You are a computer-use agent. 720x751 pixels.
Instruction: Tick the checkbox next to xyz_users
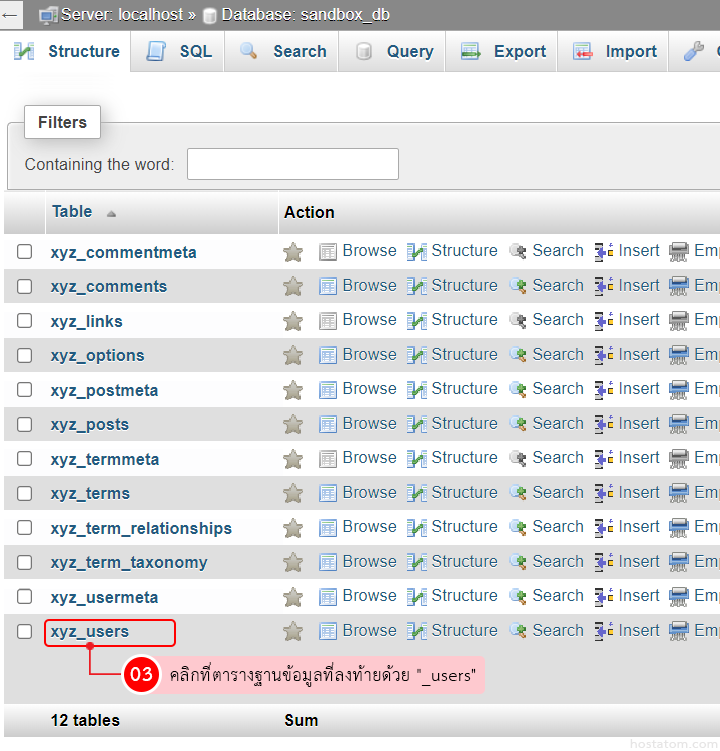[25, 631]
